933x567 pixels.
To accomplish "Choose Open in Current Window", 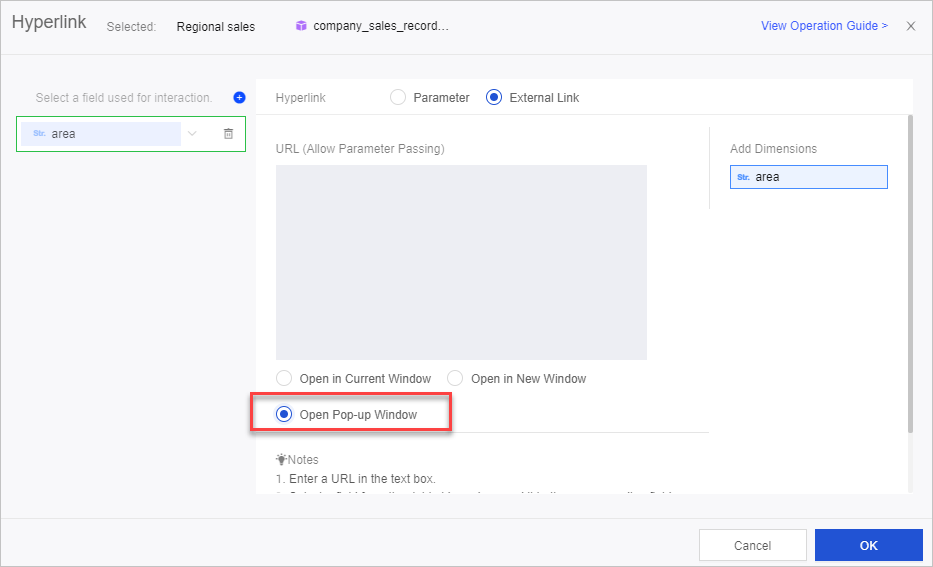I will tap(284, 379).
